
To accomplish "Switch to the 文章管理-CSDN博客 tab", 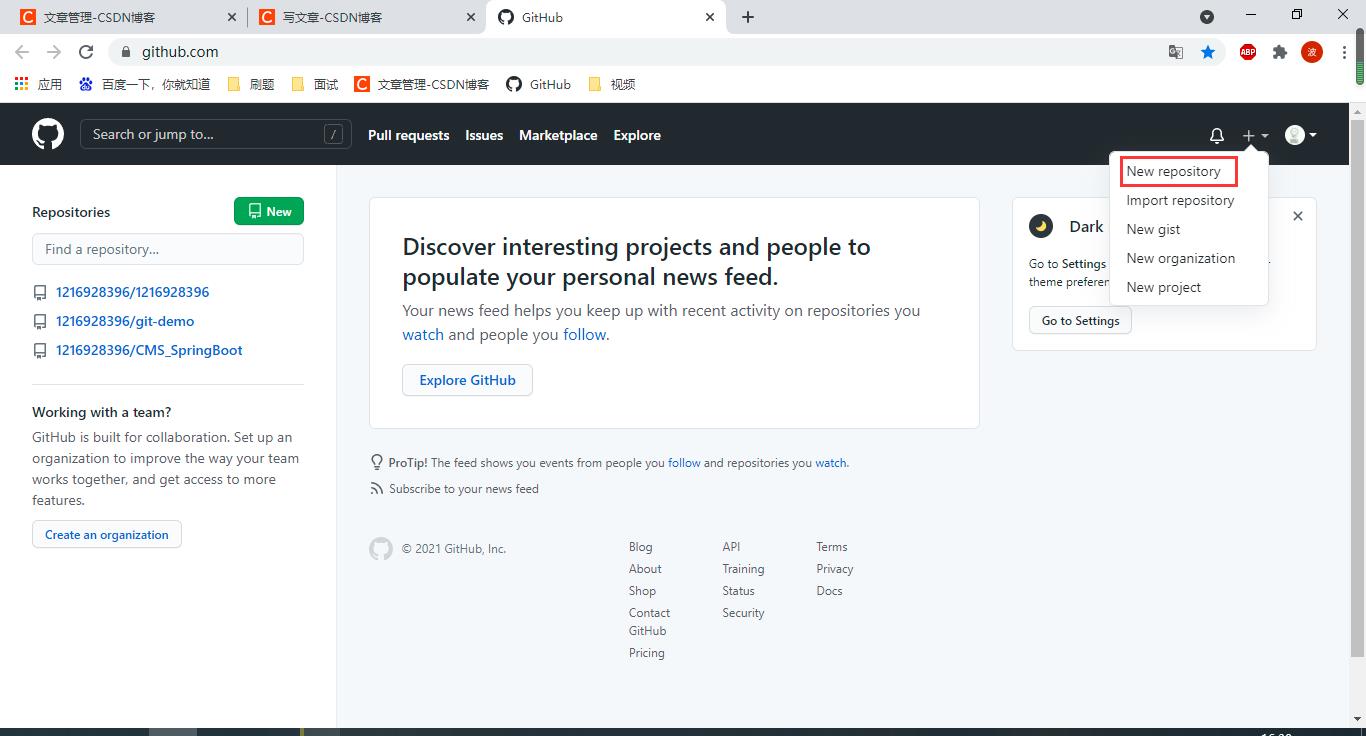I will pos(127,17).
